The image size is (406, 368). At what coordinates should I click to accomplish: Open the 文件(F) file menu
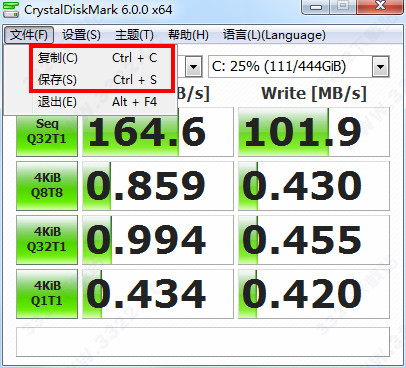29,35
